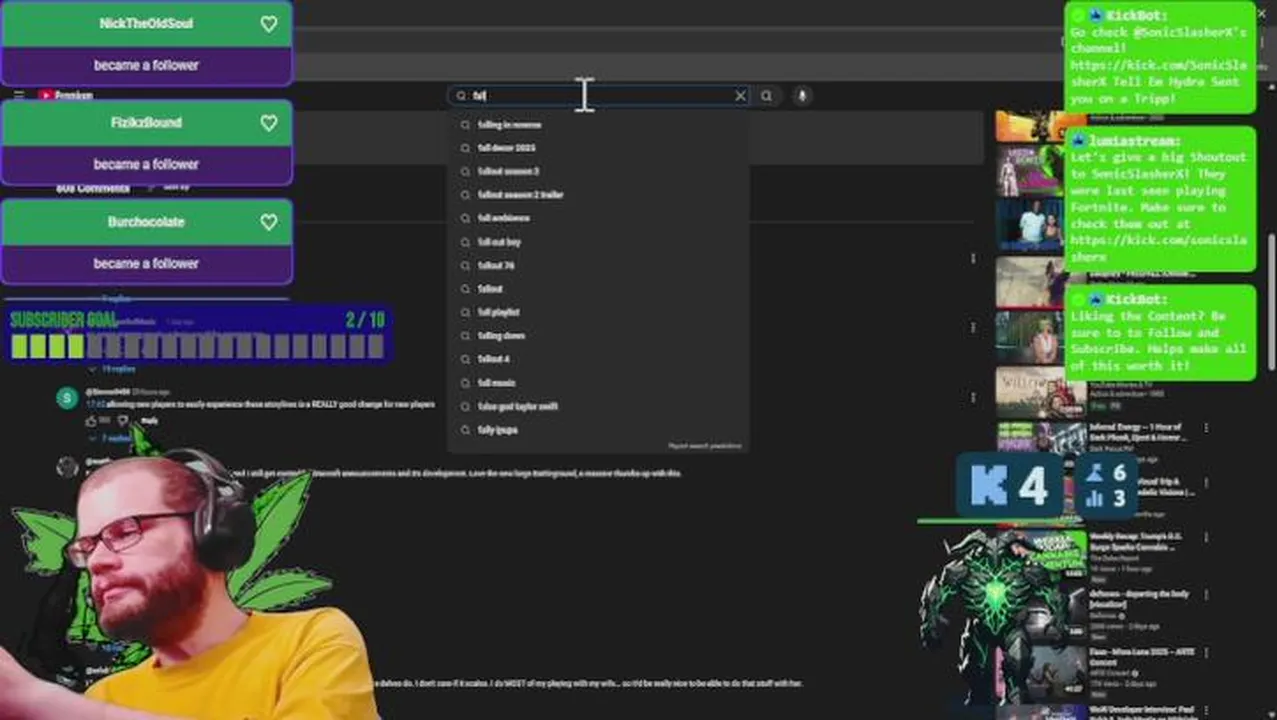Click heart icon on Burchocolate alert
This screenshot has height=720, width=1277.
pos(268,222)
